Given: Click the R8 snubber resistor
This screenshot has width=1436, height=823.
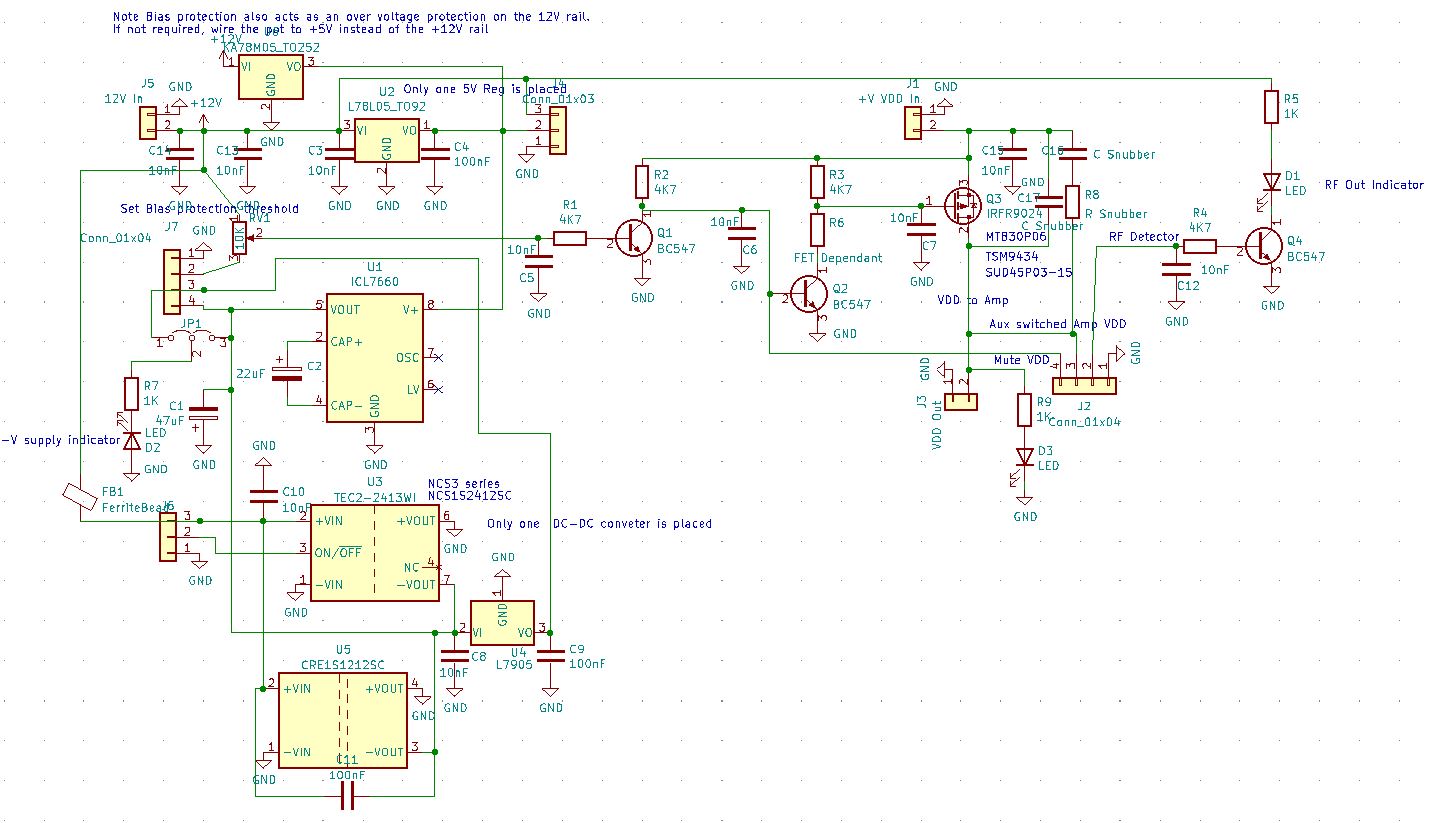Looking at the screenshot, I should coord(1072,203).
